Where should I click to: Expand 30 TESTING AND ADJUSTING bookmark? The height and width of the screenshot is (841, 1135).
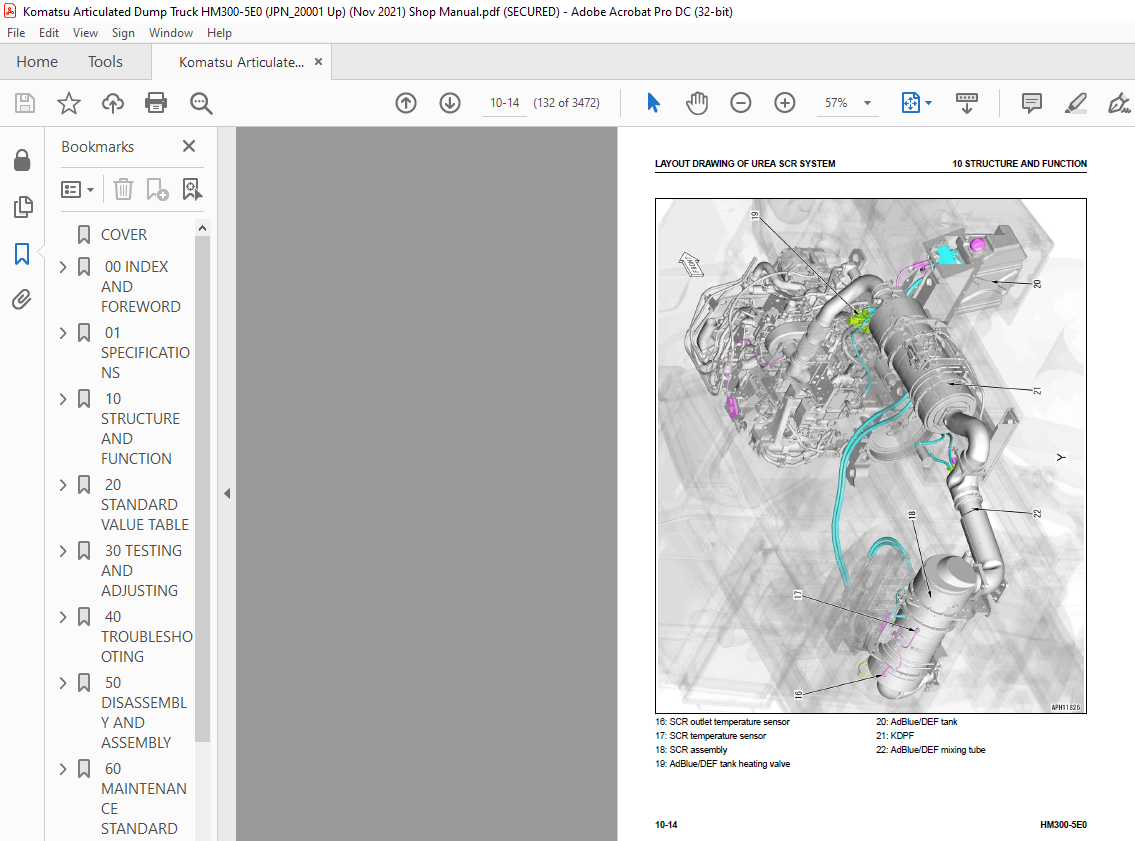[63, 551]
